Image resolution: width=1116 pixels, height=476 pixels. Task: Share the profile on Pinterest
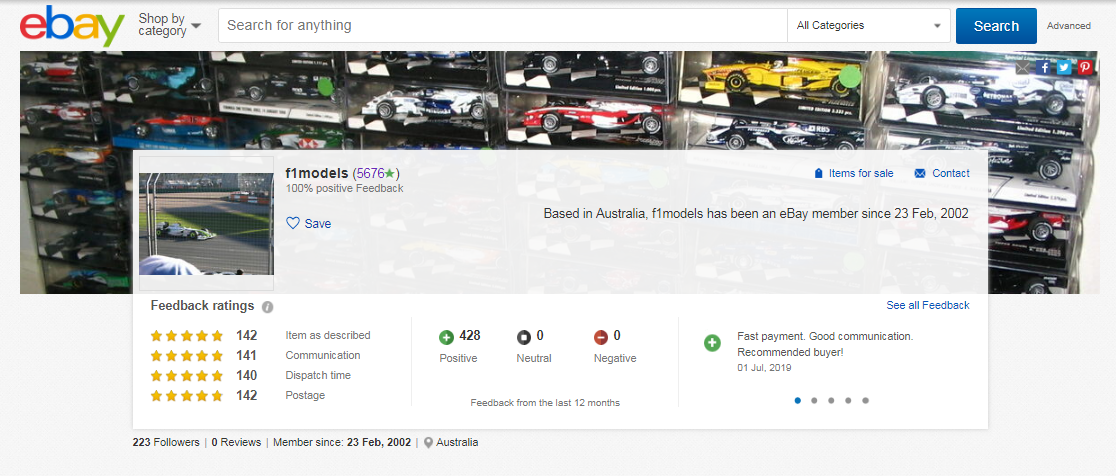1084,67
